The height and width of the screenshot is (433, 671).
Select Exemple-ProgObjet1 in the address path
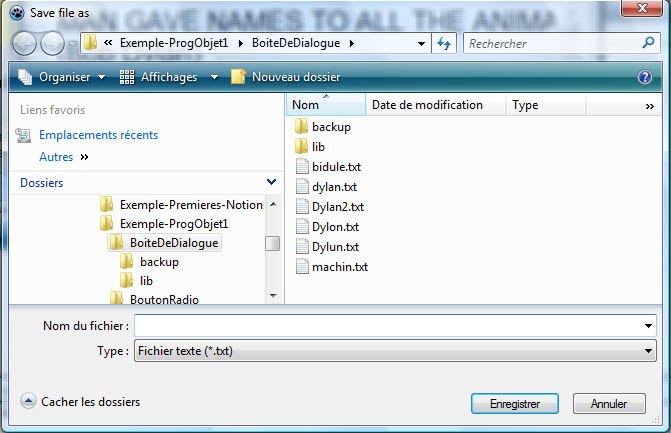tap(174, 43)
